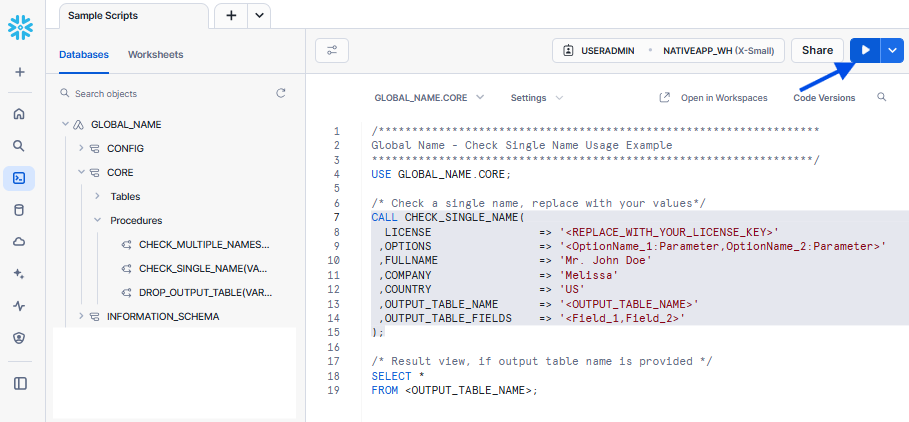Switch to the Databases tab
909x422 pixels.
(83, 54)
